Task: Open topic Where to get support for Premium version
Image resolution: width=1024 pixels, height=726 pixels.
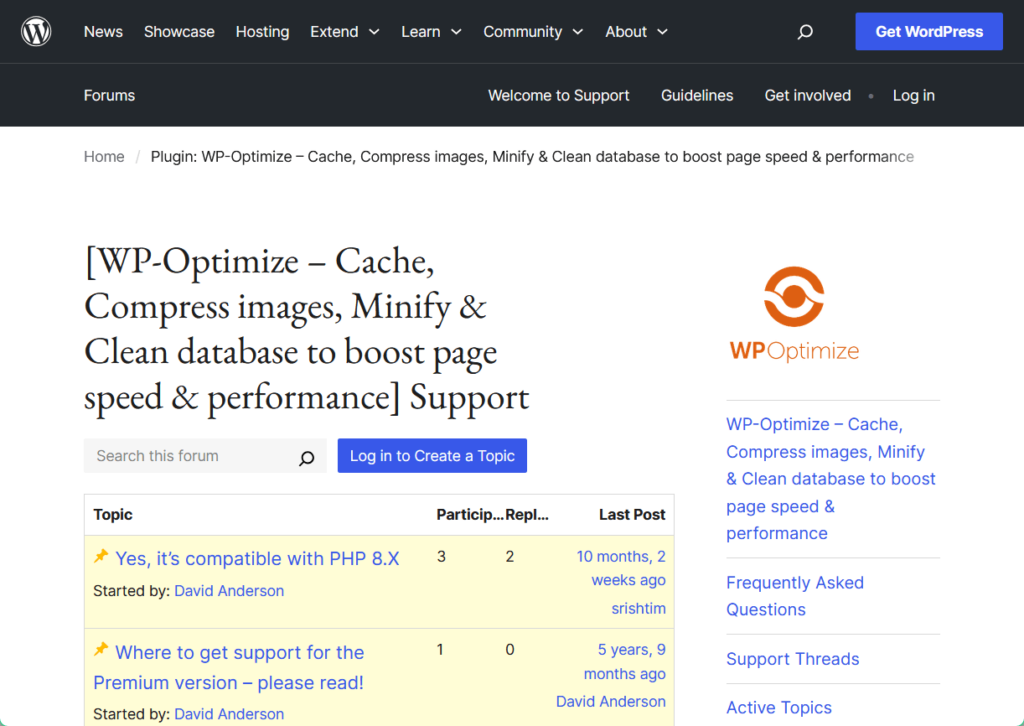Action: [229, 667]
